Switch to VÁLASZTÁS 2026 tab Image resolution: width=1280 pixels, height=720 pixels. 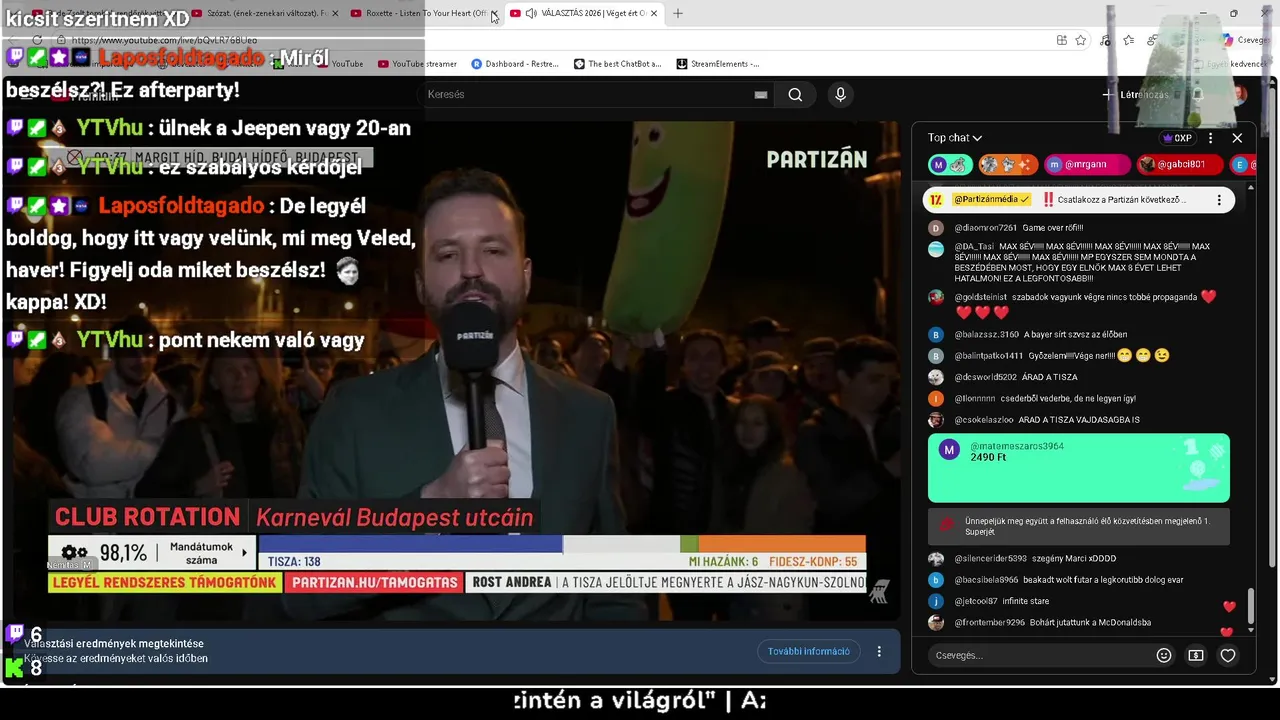coord(585,13)
